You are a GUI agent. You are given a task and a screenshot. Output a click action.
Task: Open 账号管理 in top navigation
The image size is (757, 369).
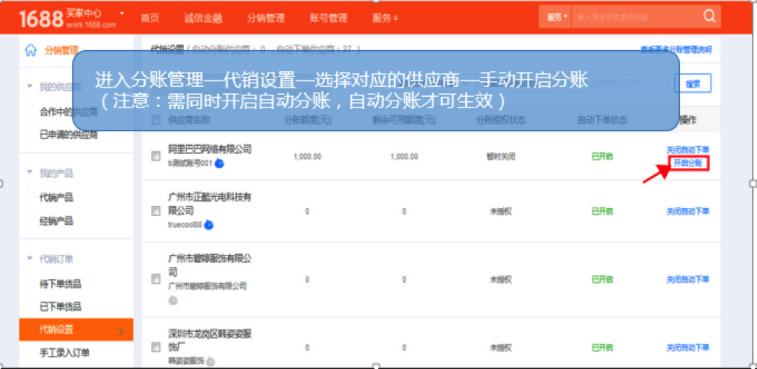point(329,18)
